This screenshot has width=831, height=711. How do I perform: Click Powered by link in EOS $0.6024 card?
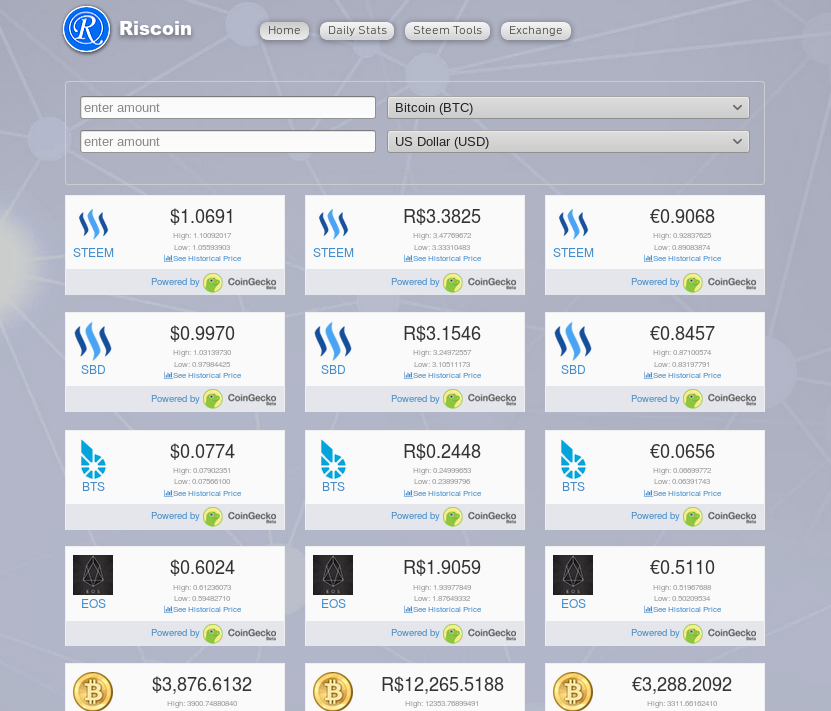[175, 633]
